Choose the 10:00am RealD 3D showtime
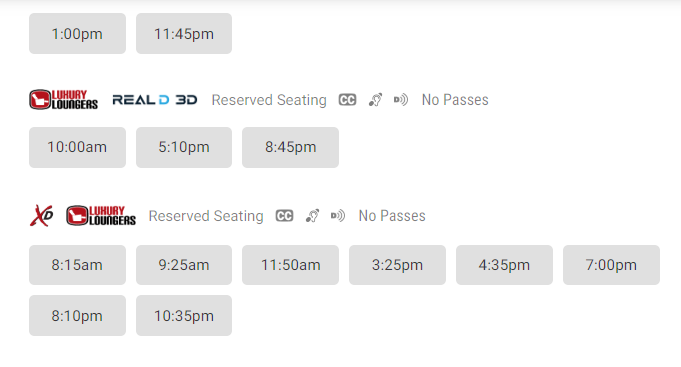This screenshot has height=367, width=681. [x=77, y=147]
